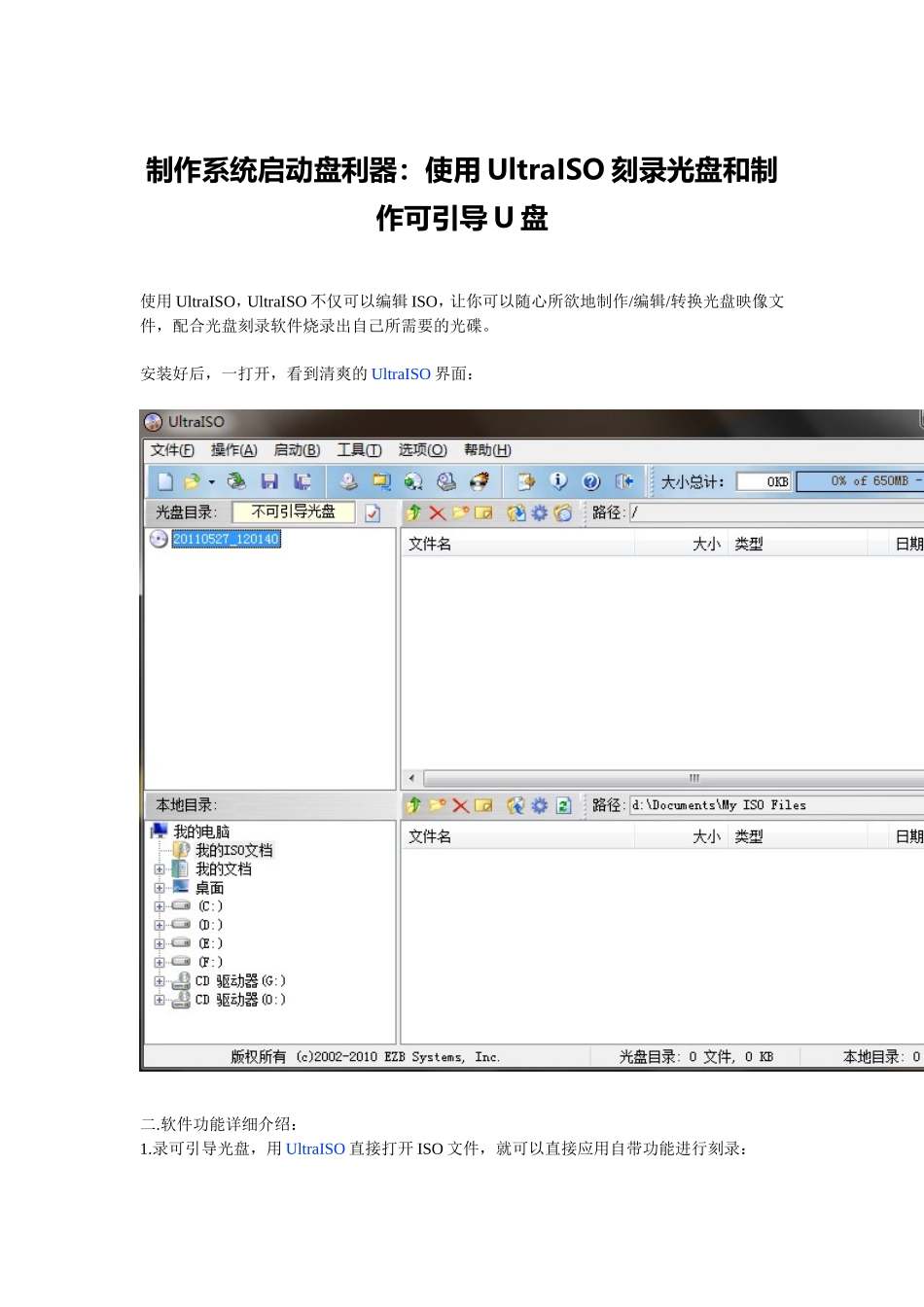The height and width of the screenshot is (1307, 924).
Task: Click the Open CD/DVD toolbar icon
Action: point(236,481)
